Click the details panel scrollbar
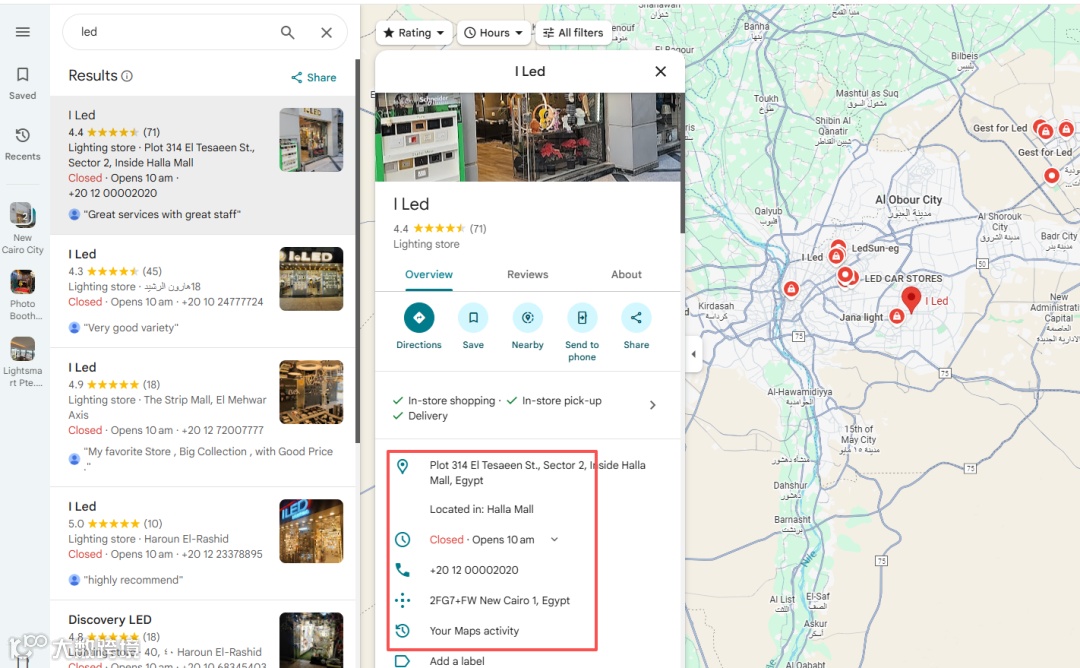 tap(683, 164)
